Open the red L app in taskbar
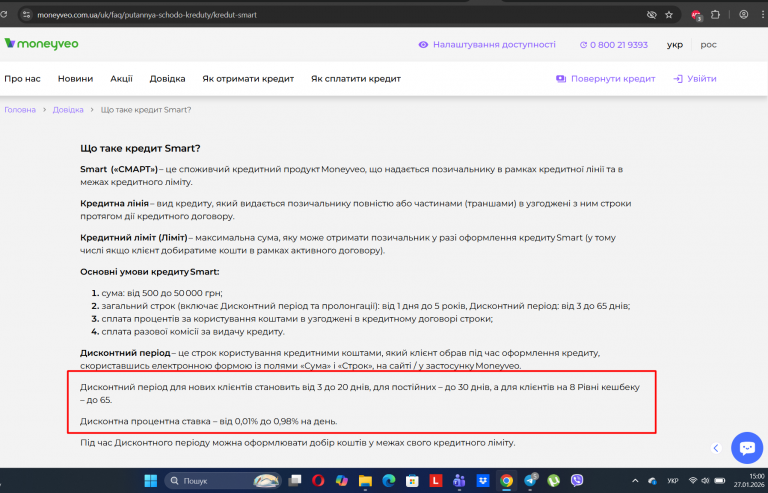Viewport: 768px width, 493px height. (x=435, y=481)
